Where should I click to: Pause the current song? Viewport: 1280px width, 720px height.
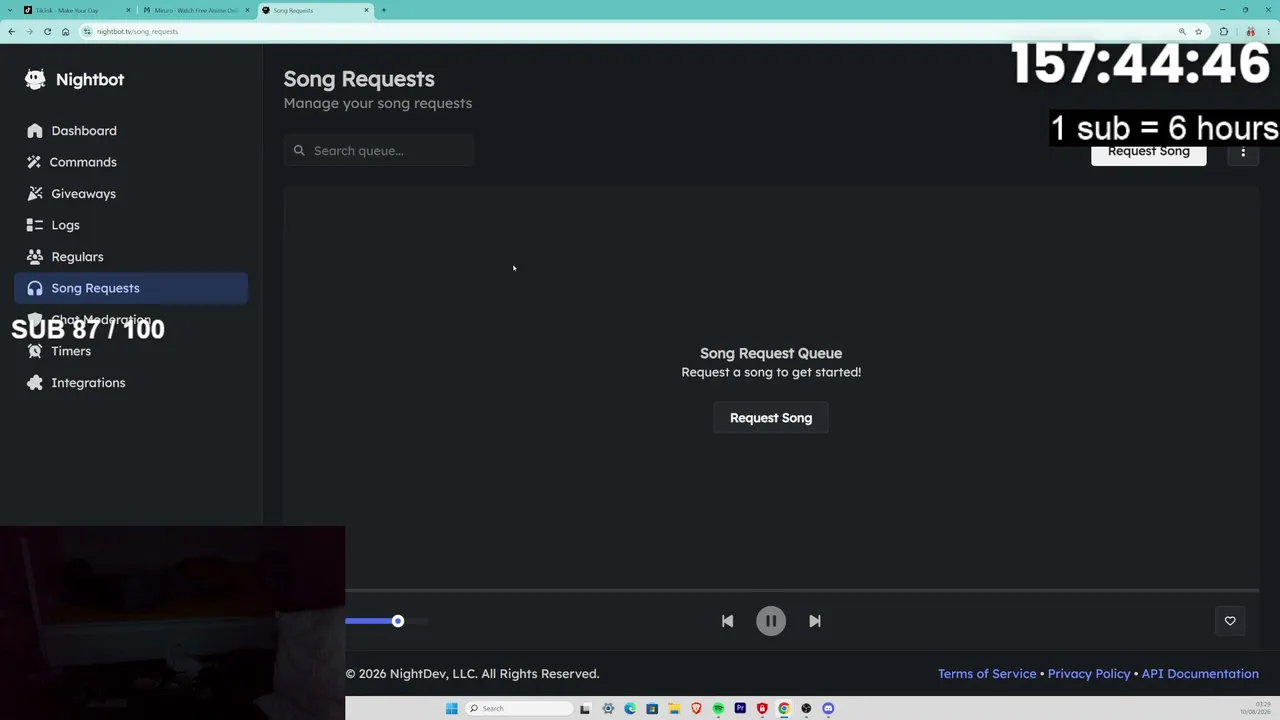(x=771, y=621)
